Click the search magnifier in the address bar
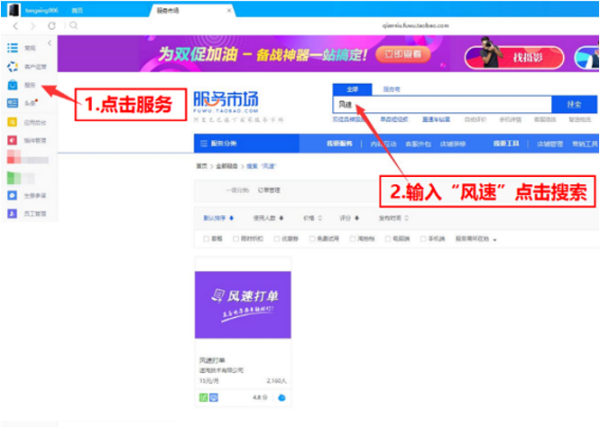Viewport: 600px width, 429px height. 73,24
